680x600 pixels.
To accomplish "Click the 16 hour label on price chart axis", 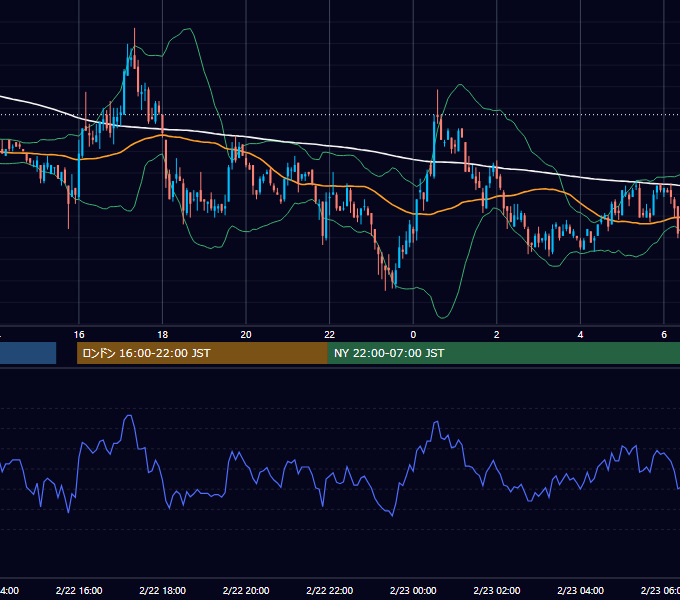I will point(79,335).
